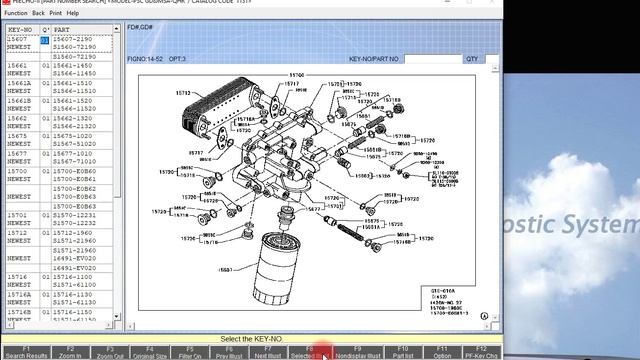Click parts list scroll up arrow
The width and height of the screenshot is (640, 360).
117,29
